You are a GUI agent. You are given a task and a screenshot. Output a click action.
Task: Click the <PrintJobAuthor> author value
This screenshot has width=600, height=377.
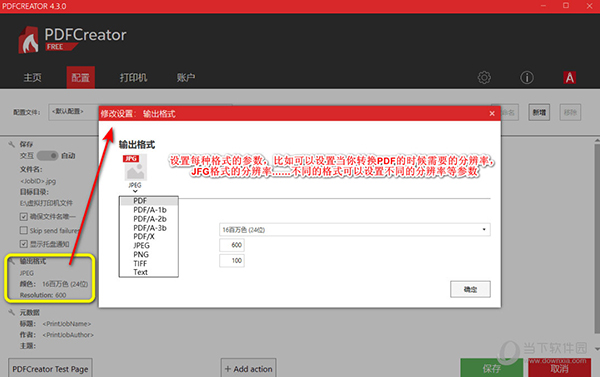click(x=68, y=335)
